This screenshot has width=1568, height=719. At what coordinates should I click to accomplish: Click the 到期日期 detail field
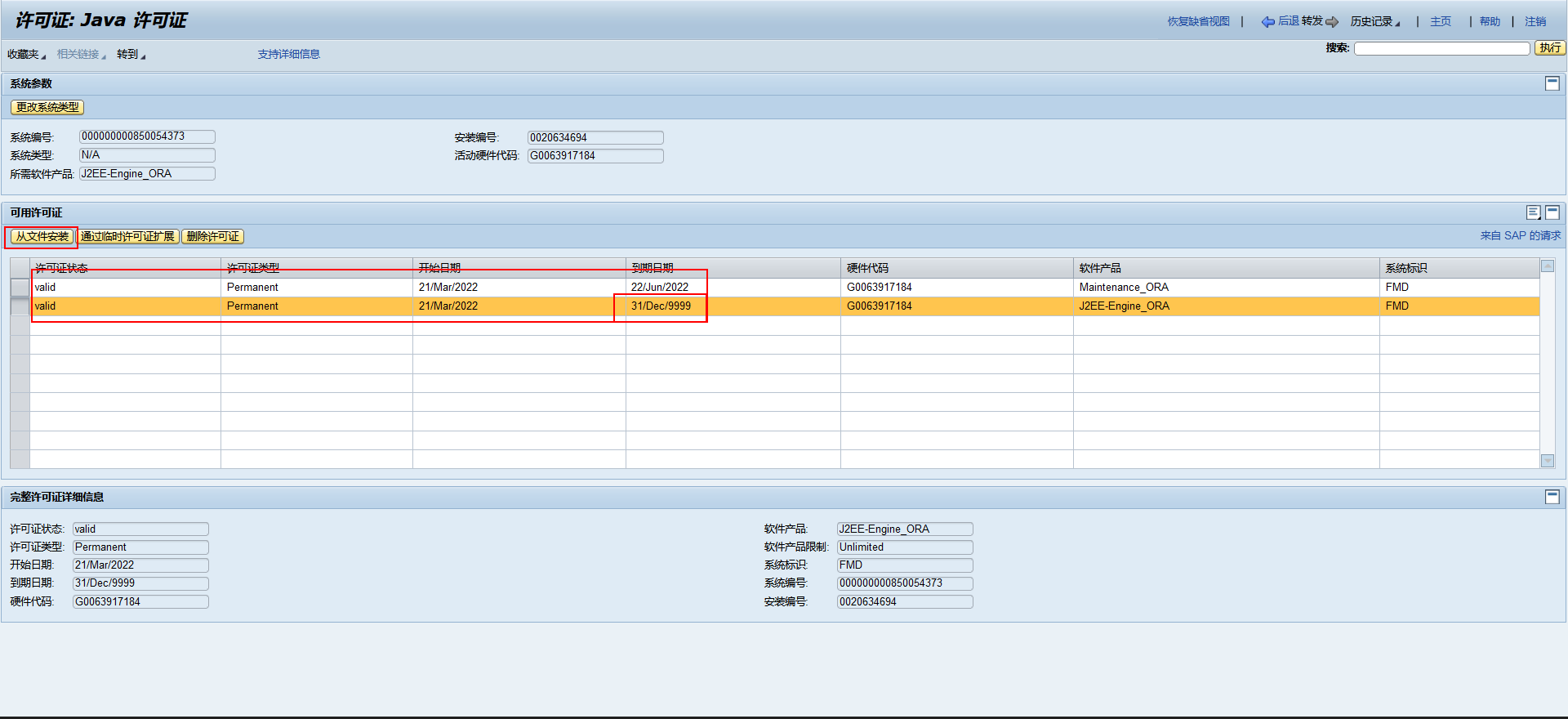[140, 583]
